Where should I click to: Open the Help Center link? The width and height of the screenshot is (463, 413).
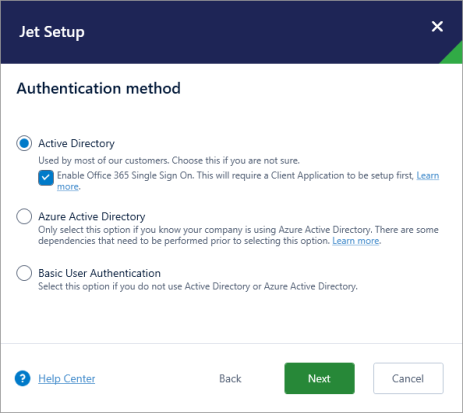[x=67, y=379]
